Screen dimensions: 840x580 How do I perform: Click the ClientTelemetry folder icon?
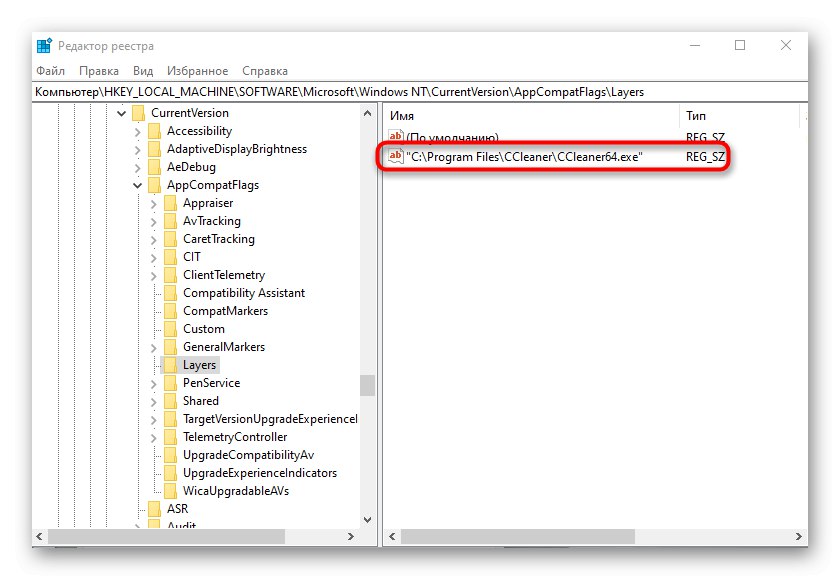pos(170,275)
